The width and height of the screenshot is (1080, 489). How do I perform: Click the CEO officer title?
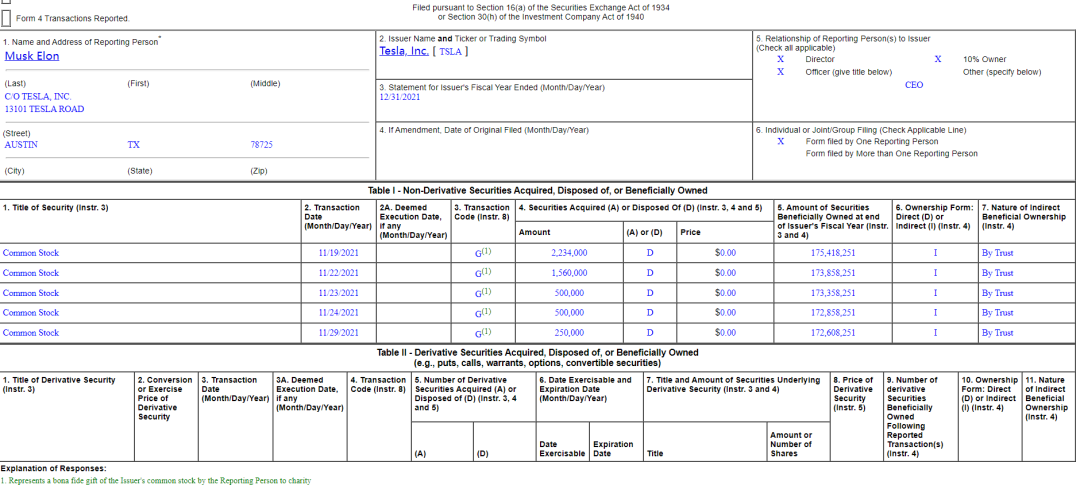point(913,85)
